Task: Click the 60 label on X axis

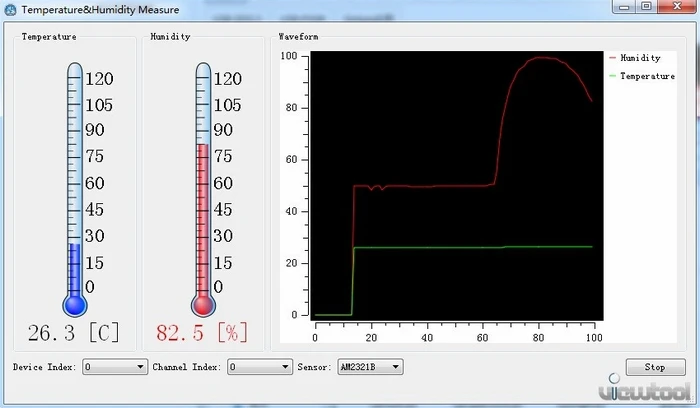Action: click(x=482, y=337)
